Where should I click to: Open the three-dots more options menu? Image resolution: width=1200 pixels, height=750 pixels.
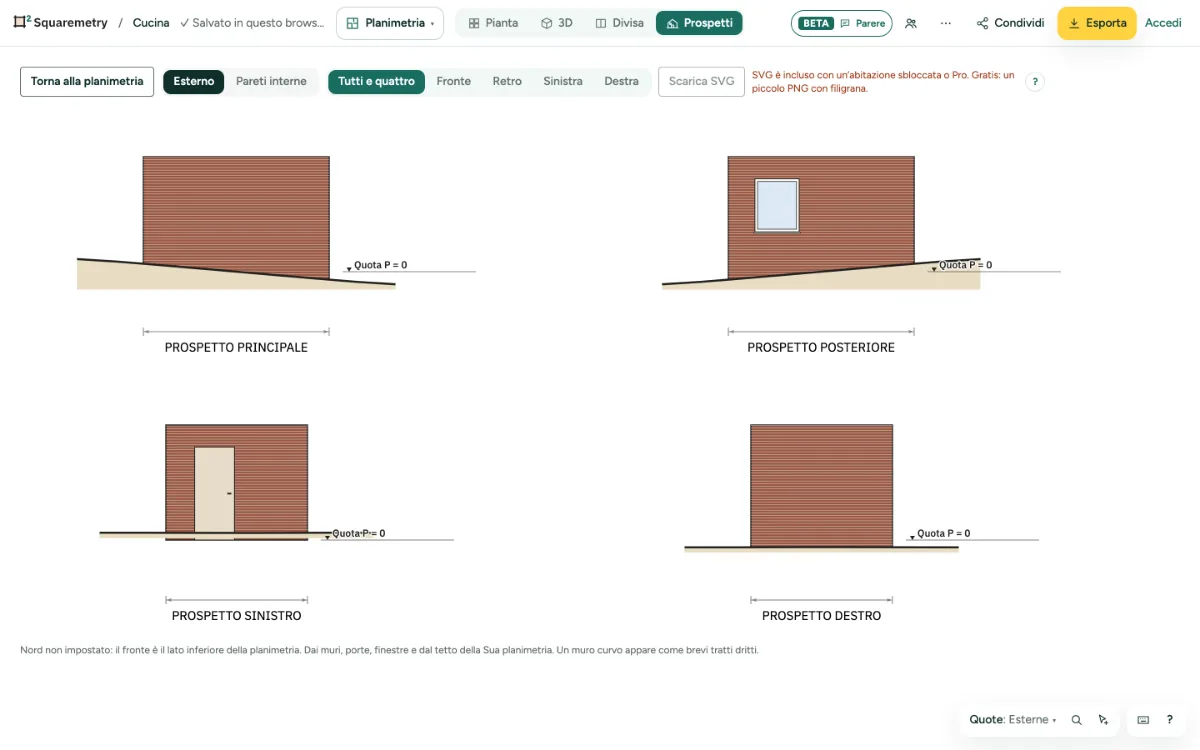click(x=946, y=23)
